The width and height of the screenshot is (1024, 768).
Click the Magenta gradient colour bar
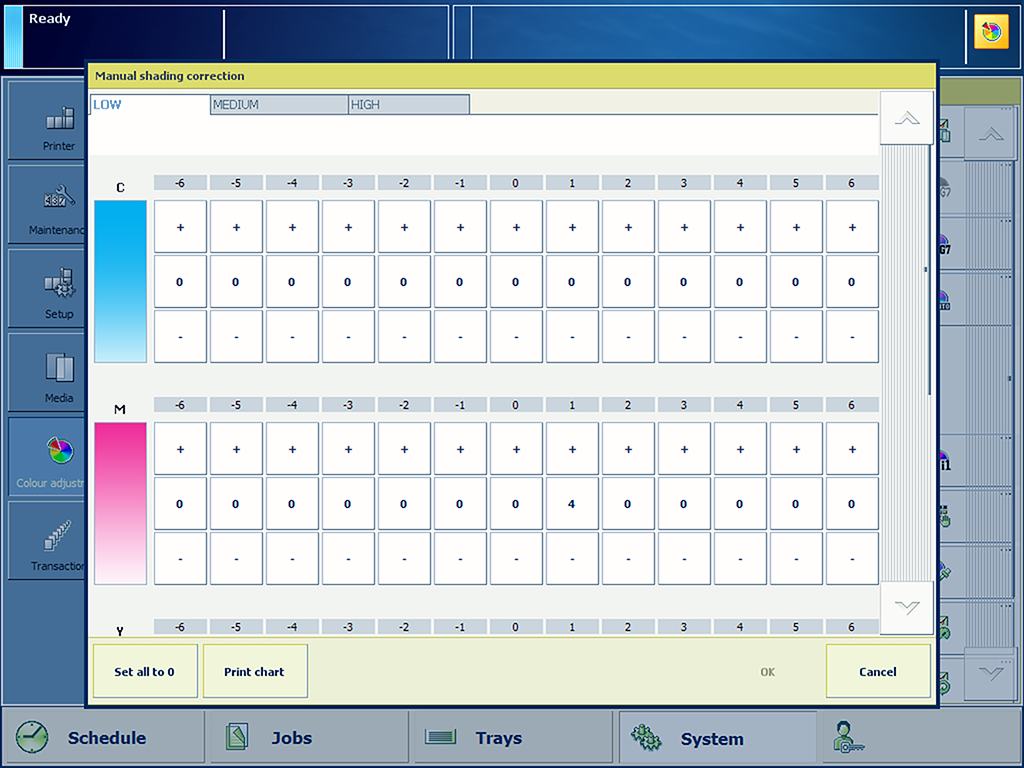click(x=120, y=503)
